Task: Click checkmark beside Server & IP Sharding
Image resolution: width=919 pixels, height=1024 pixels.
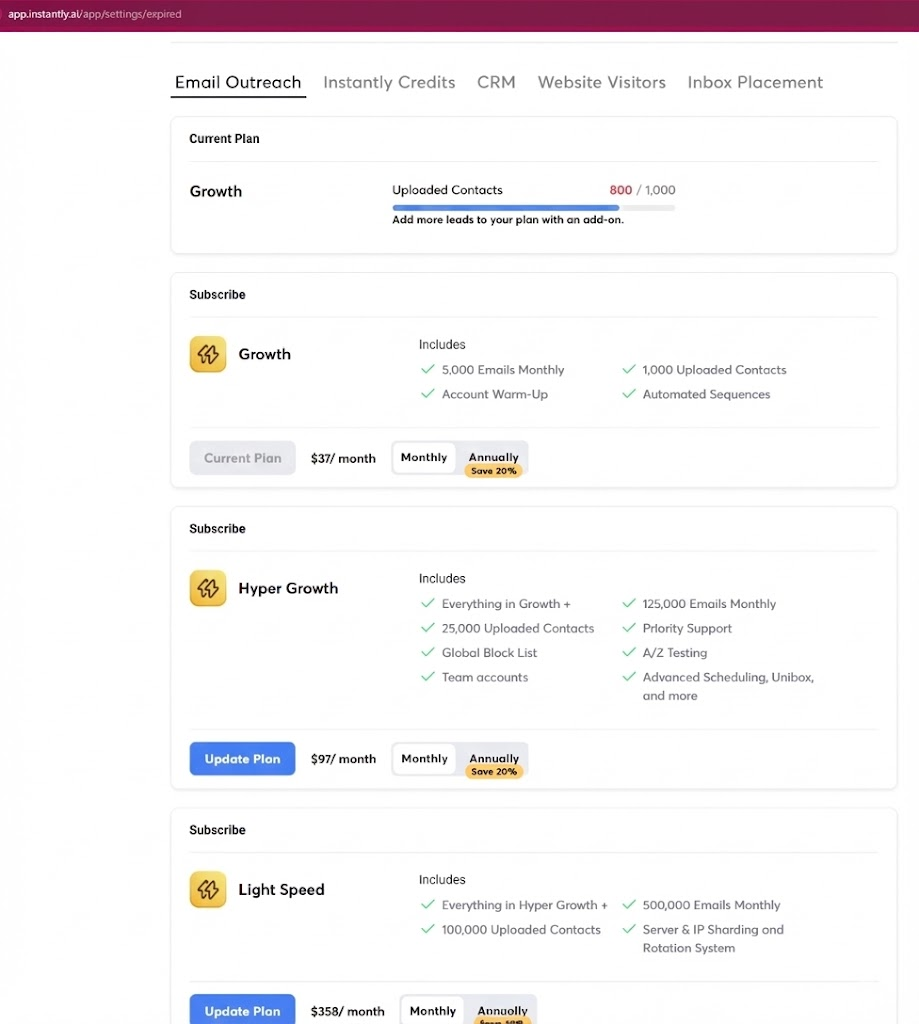Action: click(x=629, y=929)
